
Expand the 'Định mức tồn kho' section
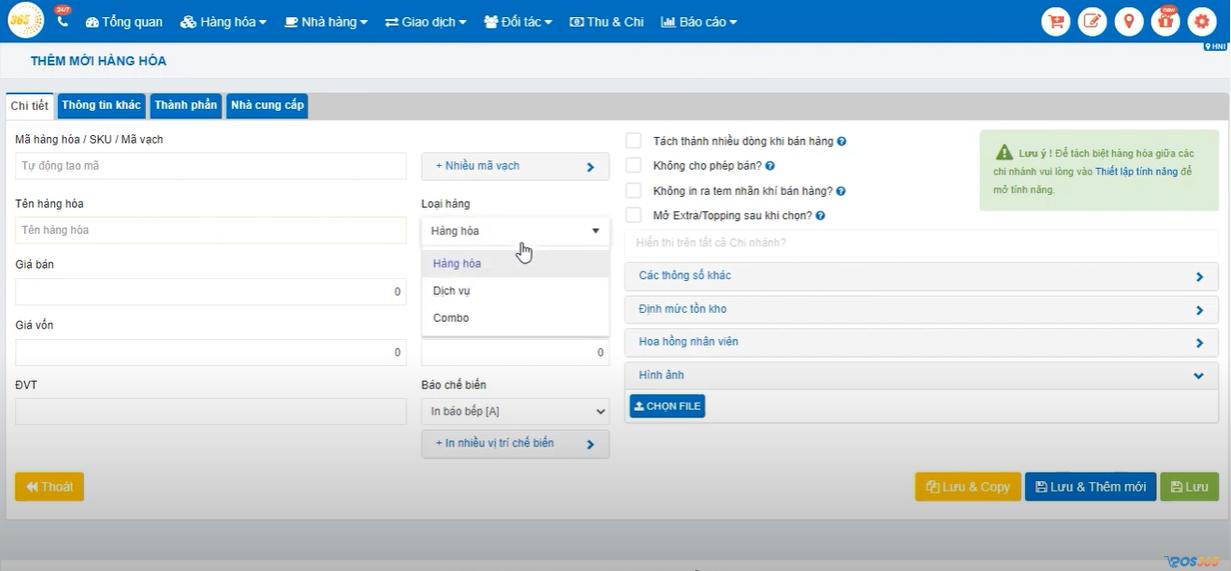pyautogui.click(x=920, y=310)
